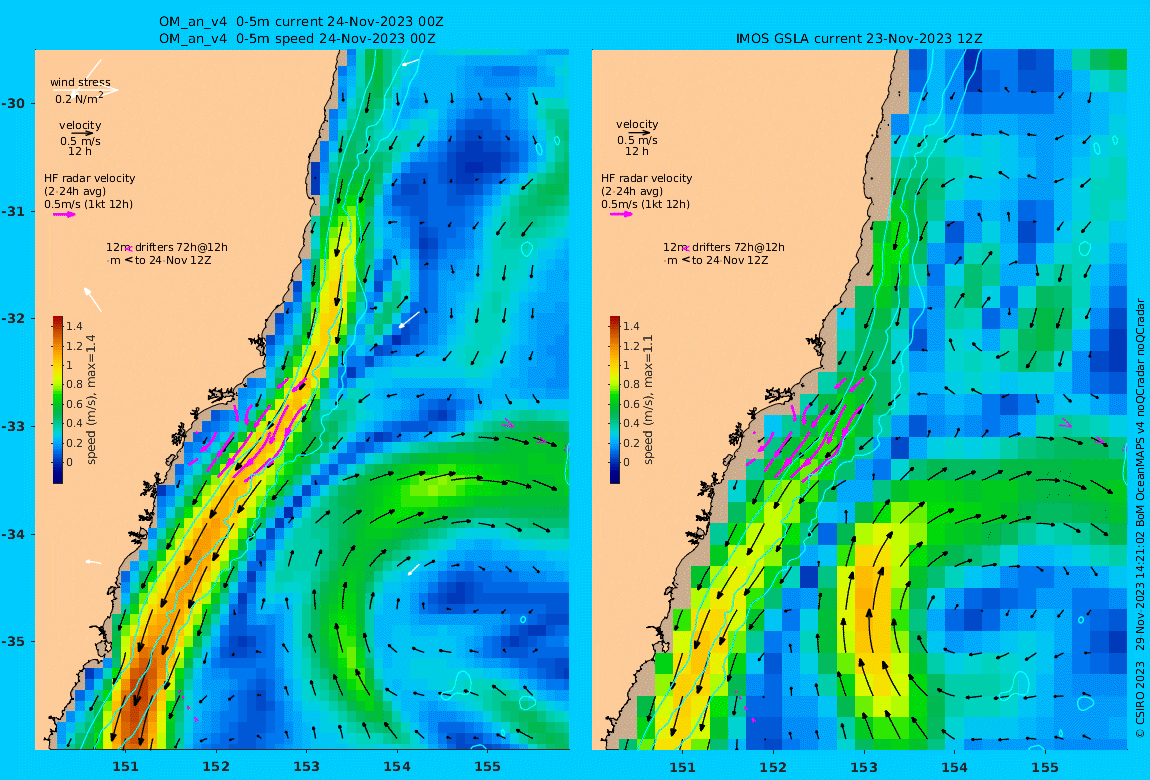Click the '-33' latitude label
1150x780 pixels.
14,426
